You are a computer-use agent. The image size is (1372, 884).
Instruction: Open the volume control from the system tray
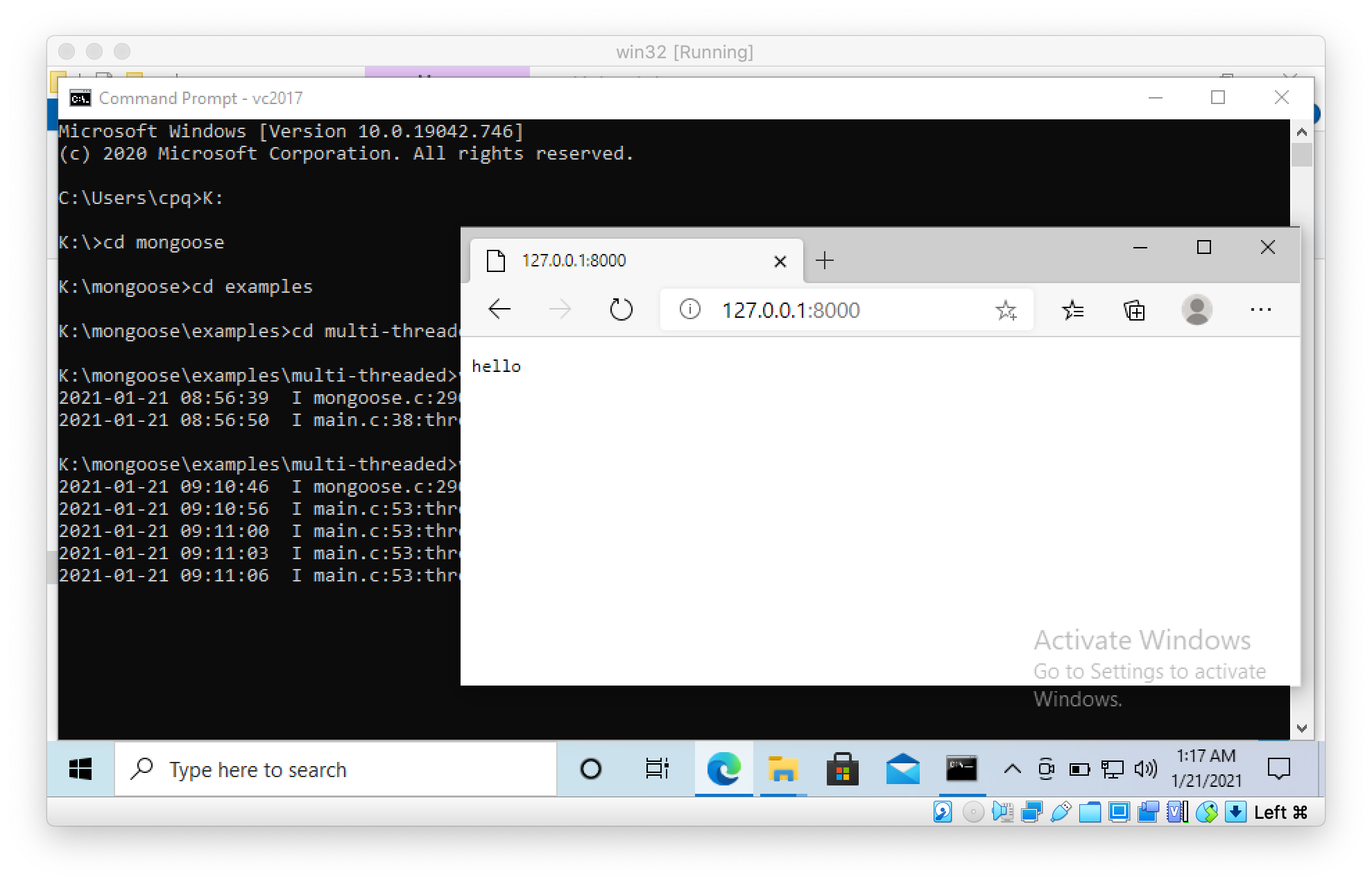[1146, 769]
